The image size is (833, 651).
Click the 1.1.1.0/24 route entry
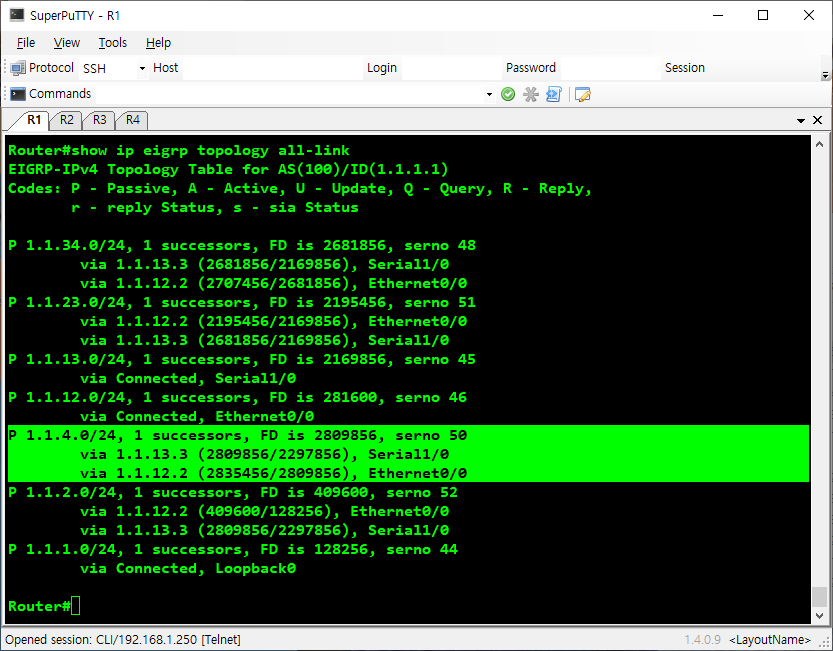click(233, 549)
